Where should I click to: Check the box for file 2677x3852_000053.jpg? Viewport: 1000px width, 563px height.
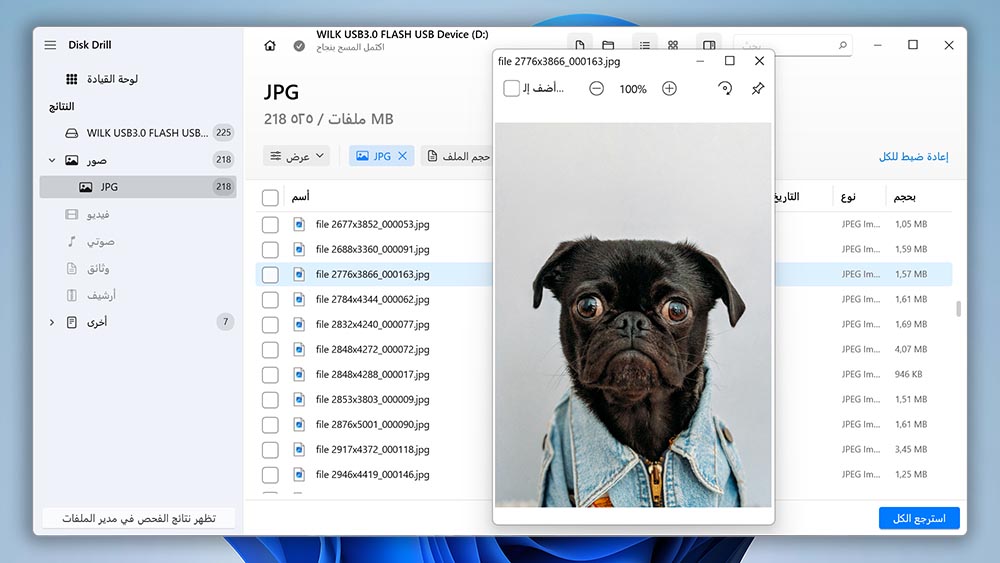point(270,224)
